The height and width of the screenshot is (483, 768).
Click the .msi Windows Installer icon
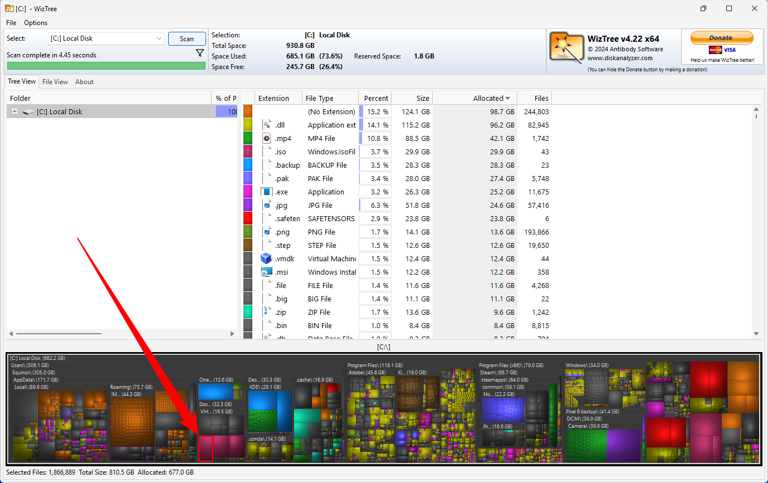(266, 272)
